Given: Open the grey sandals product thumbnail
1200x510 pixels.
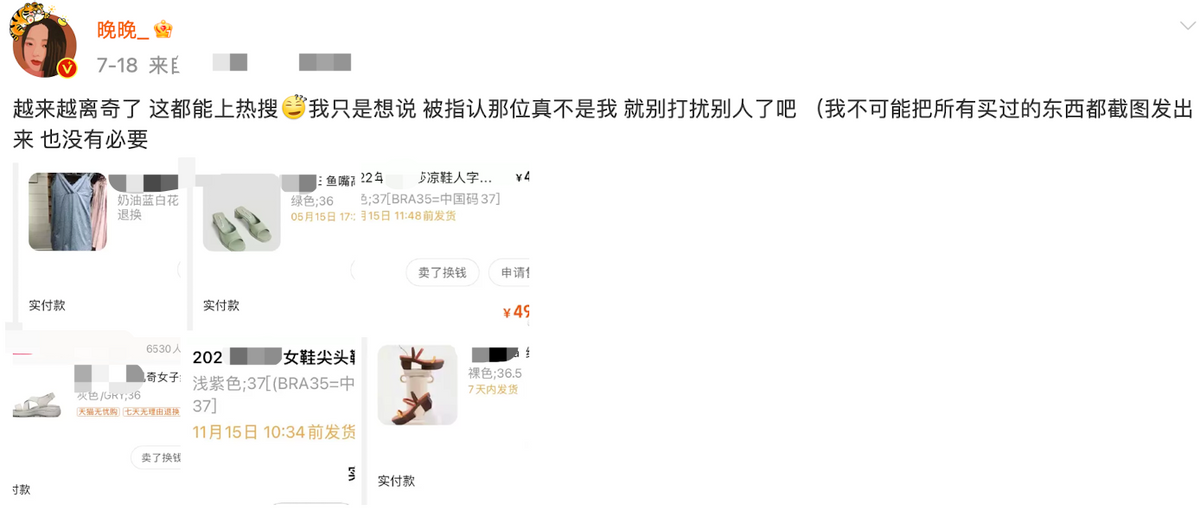Looking at the screenshot, I should [41, 402].
